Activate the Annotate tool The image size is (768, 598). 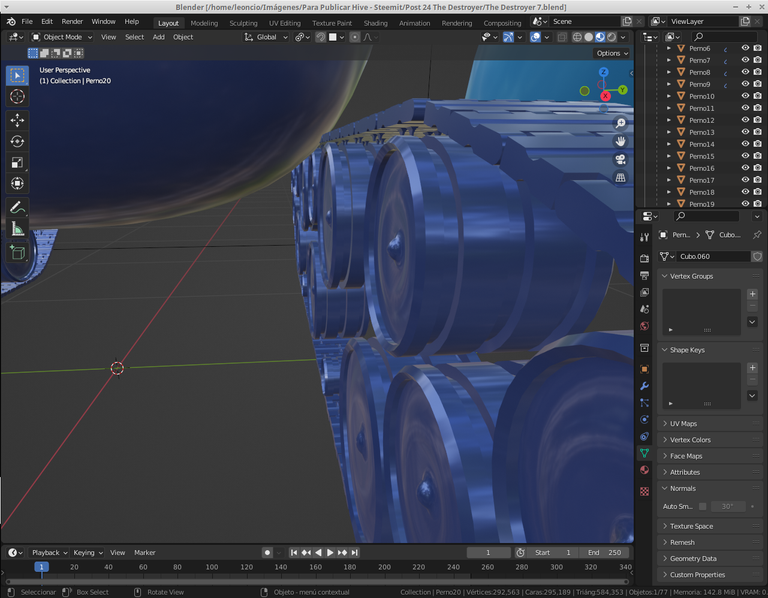[x=17, y=208]
